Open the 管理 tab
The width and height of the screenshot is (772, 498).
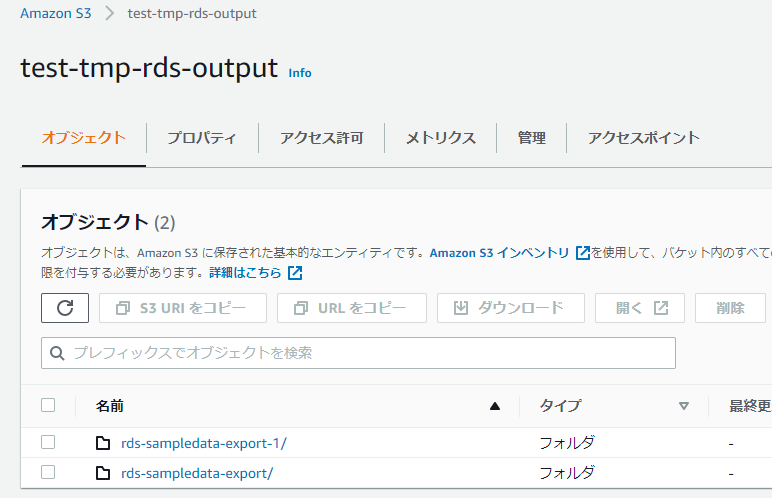pos(532,138)
